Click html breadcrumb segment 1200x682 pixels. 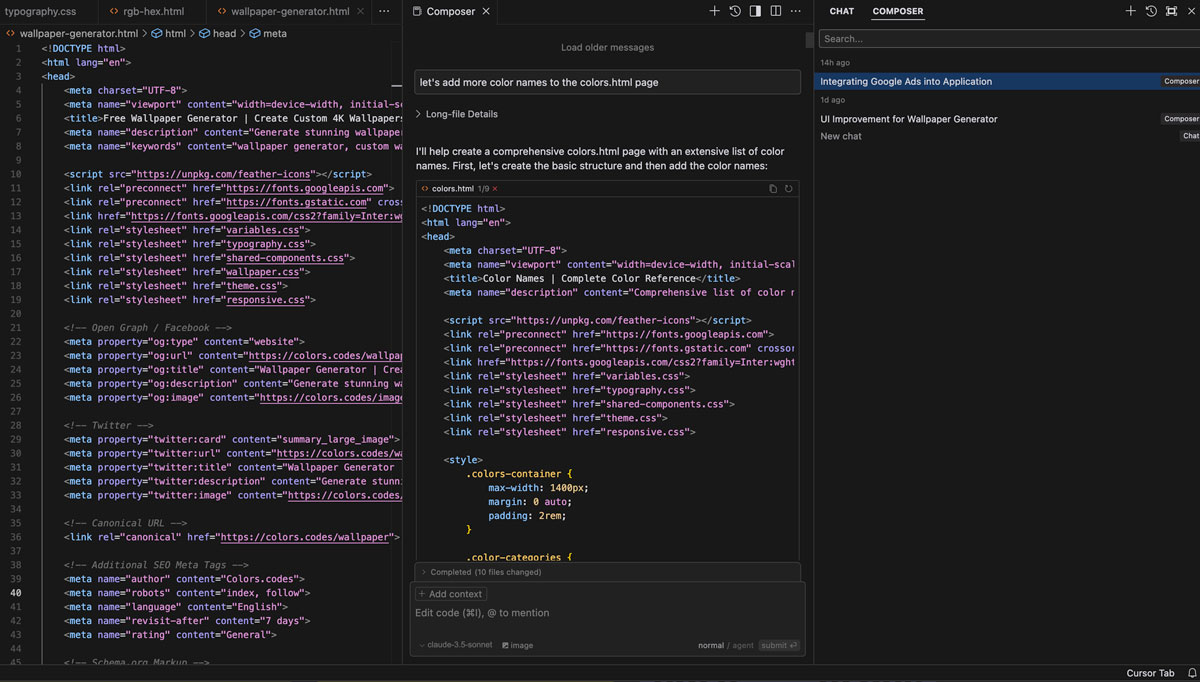pyautogui.click(x=168, y=33)
